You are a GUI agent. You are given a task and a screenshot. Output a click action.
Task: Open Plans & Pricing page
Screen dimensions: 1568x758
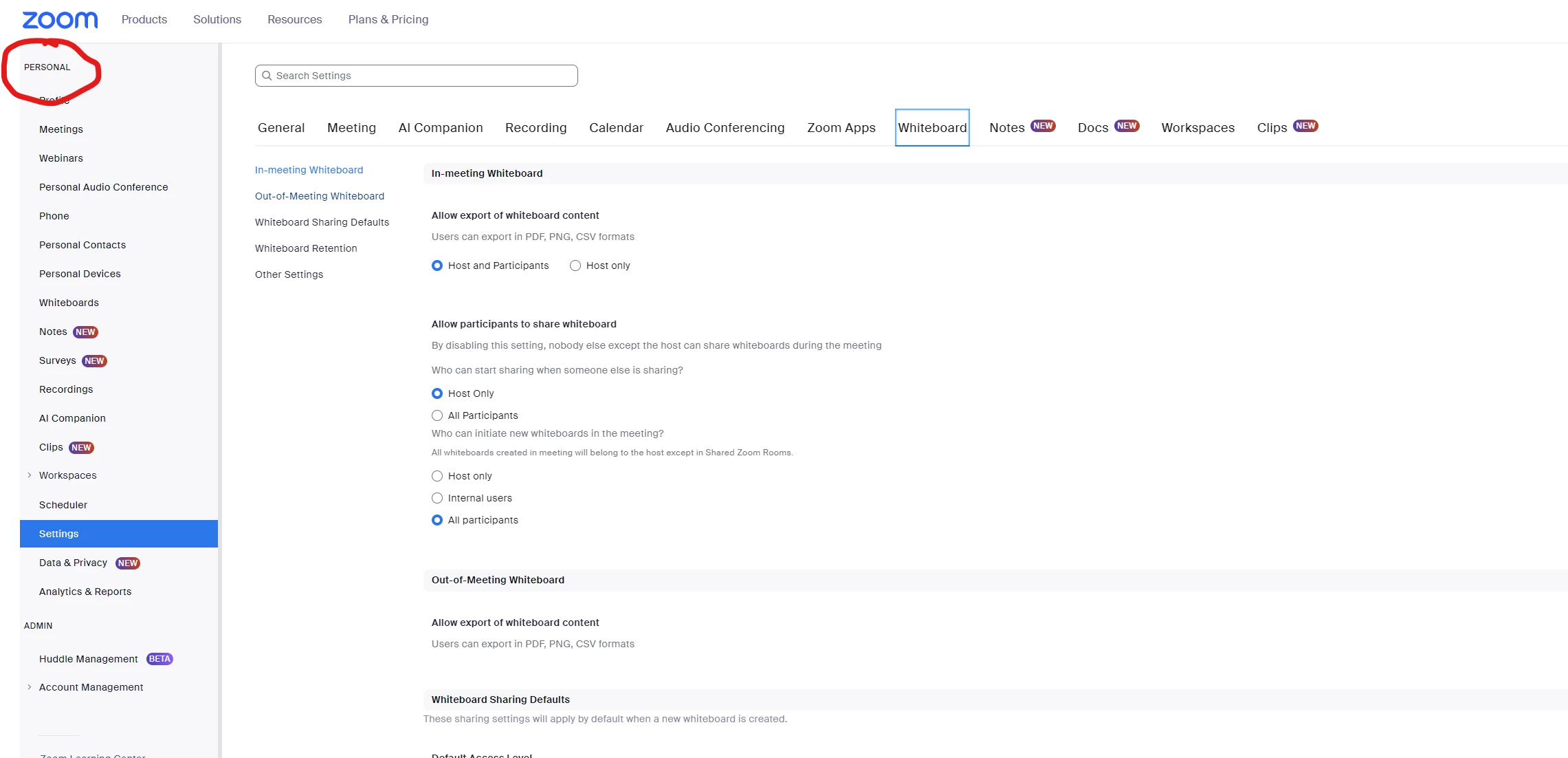pos(388,19)
